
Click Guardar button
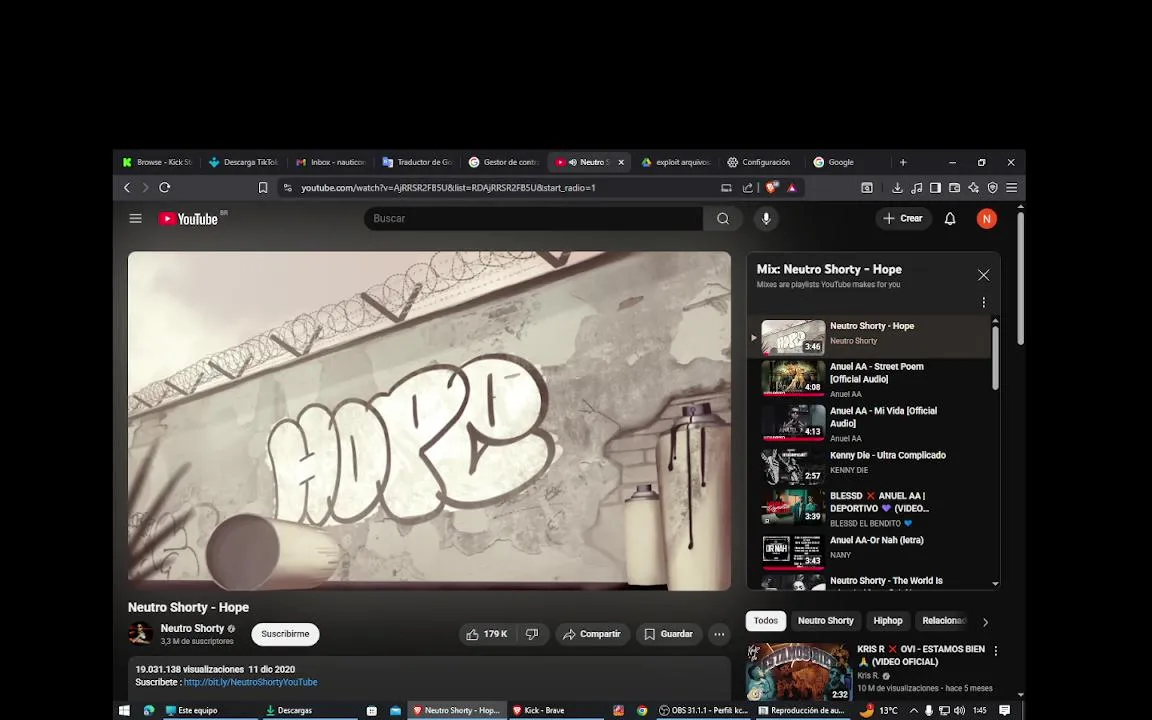pyautogui.click(x=669, y=634)
